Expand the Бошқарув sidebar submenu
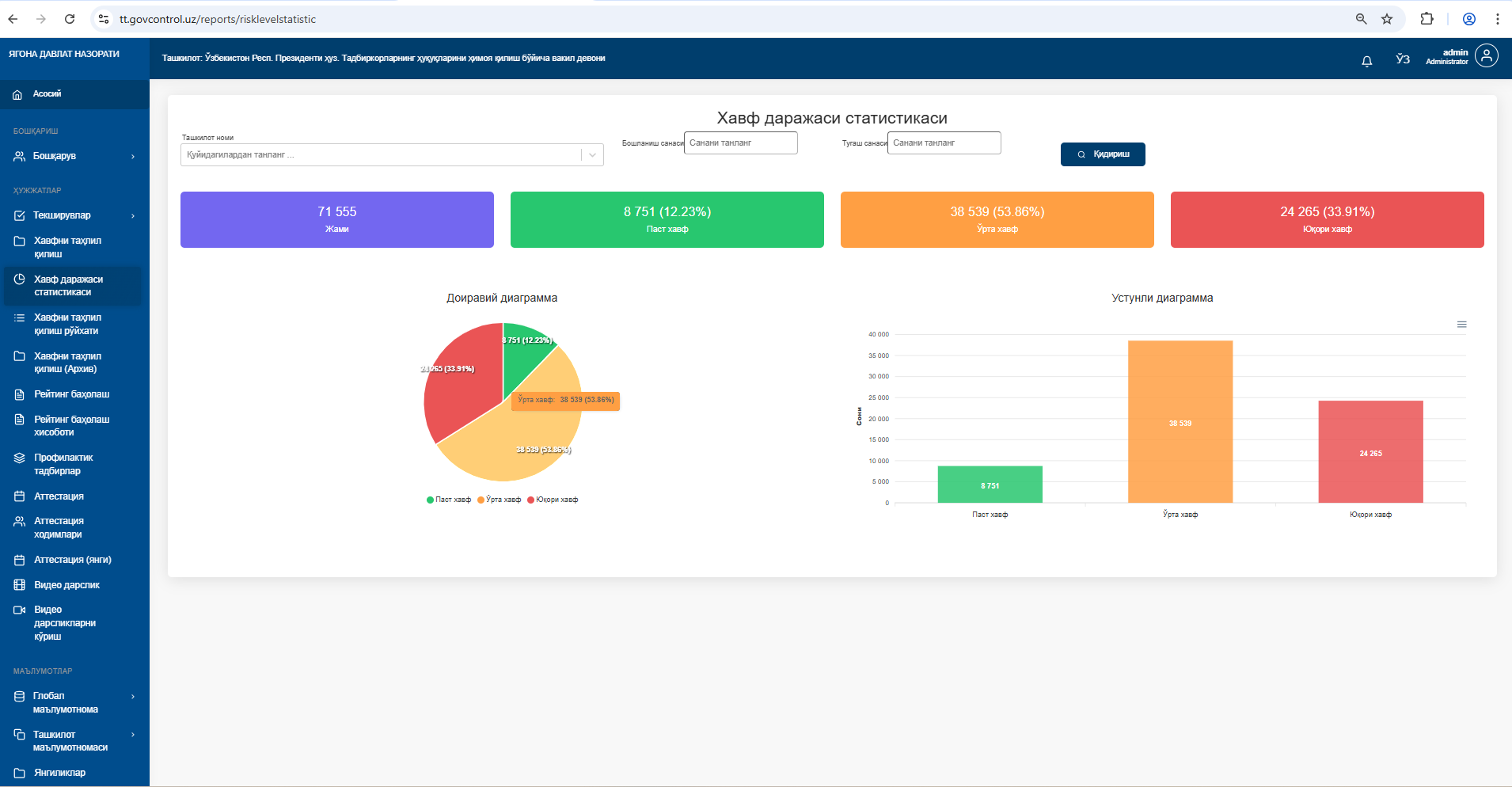The height and width of the screenshot is (787, 1512). pos(74,157)
